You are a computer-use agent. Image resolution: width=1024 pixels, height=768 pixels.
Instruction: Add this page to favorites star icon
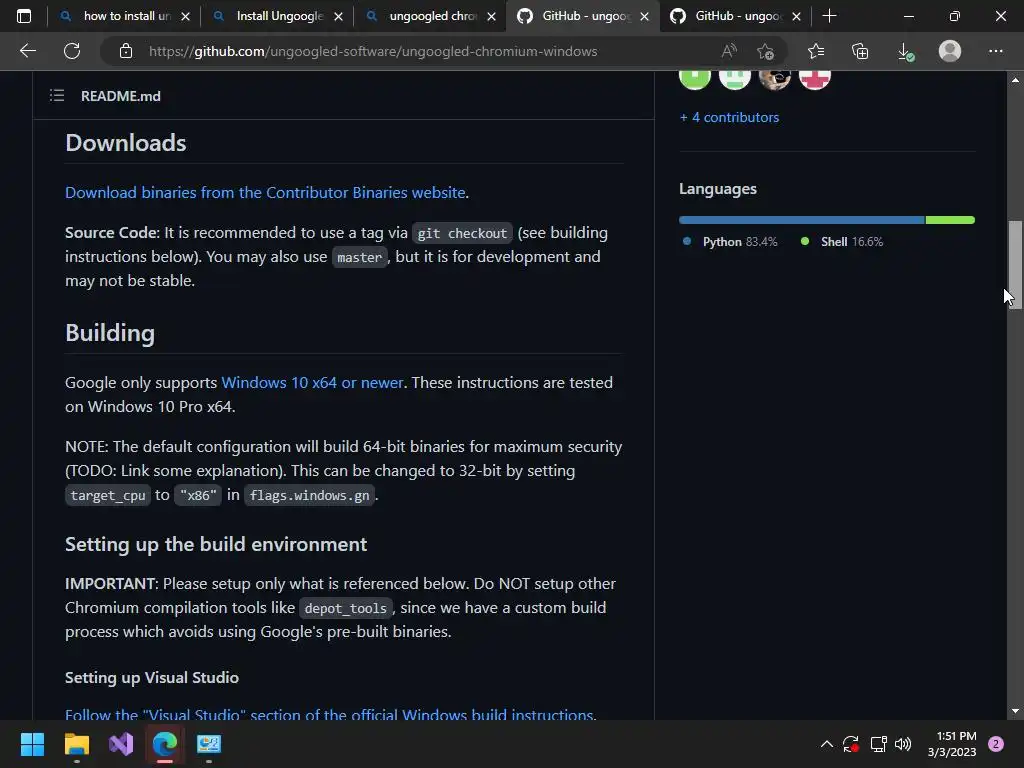[x=765, y=51]
